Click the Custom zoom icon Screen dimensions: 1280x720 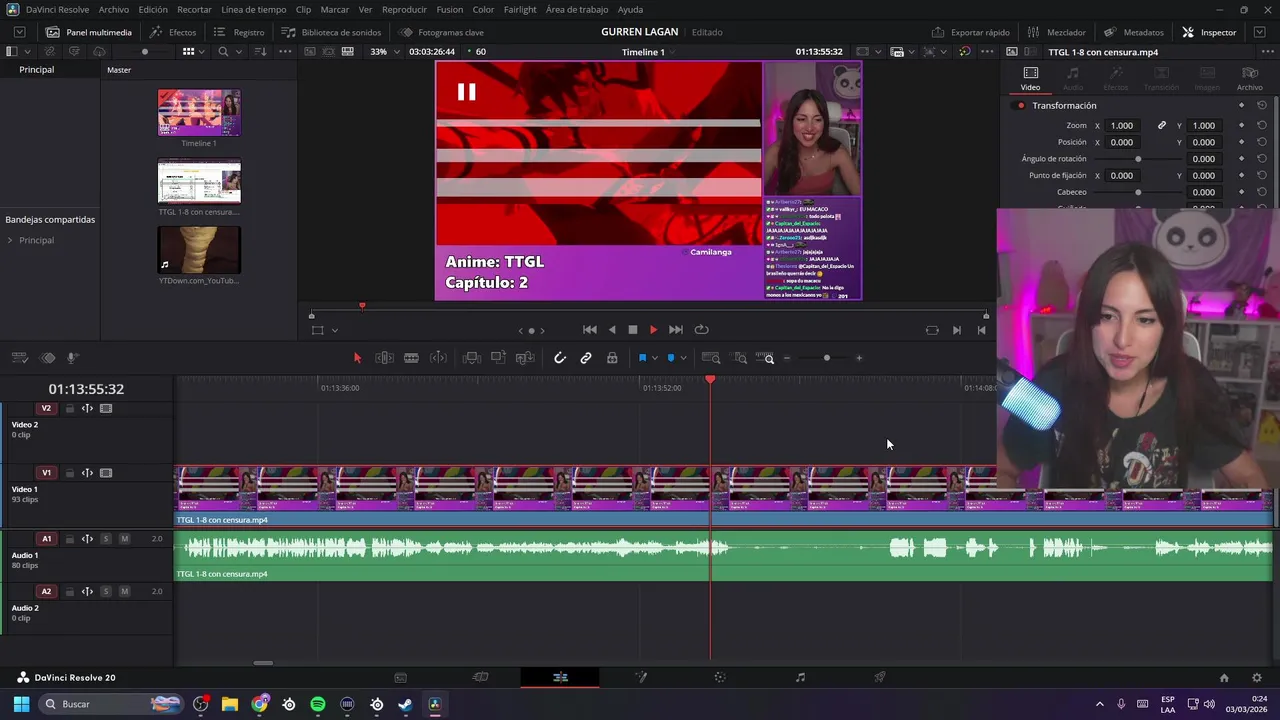[x=765, y=358]
